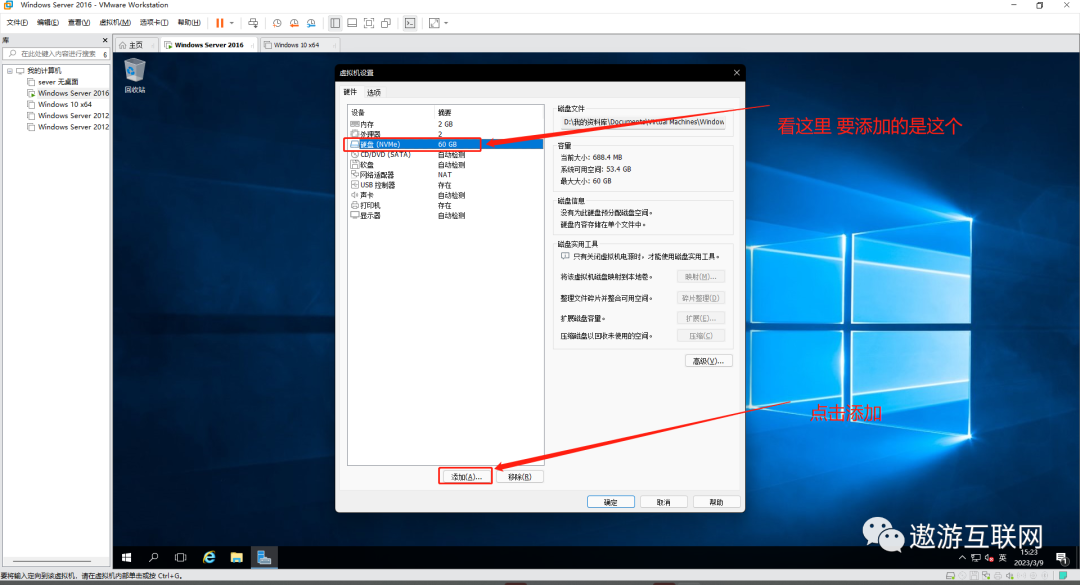This screenshot has height=585, width=1080.
Task: Click the disk file path field
Action: 643,122
